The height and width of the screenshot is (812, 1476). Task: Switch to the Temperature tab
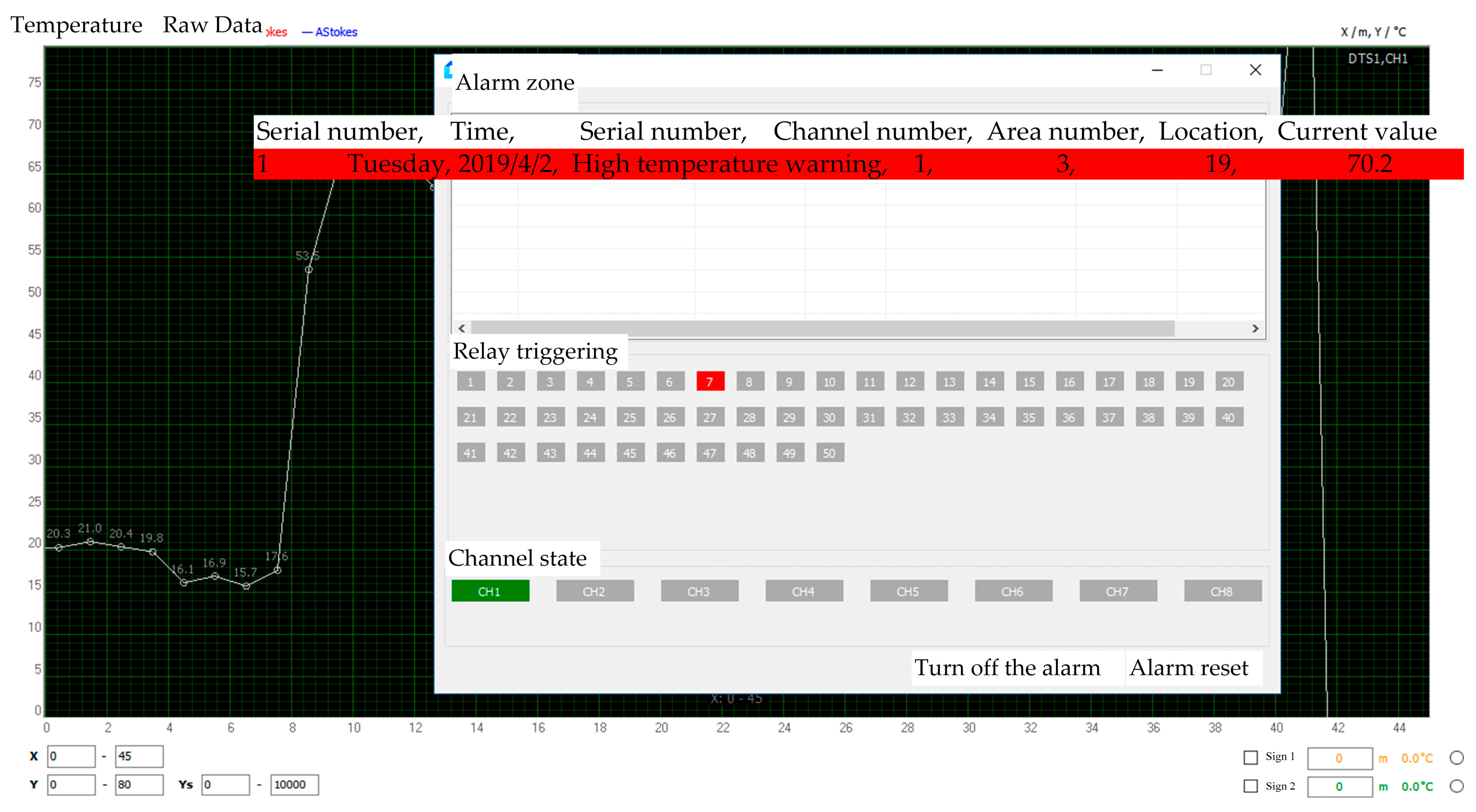tap(76, 25)
